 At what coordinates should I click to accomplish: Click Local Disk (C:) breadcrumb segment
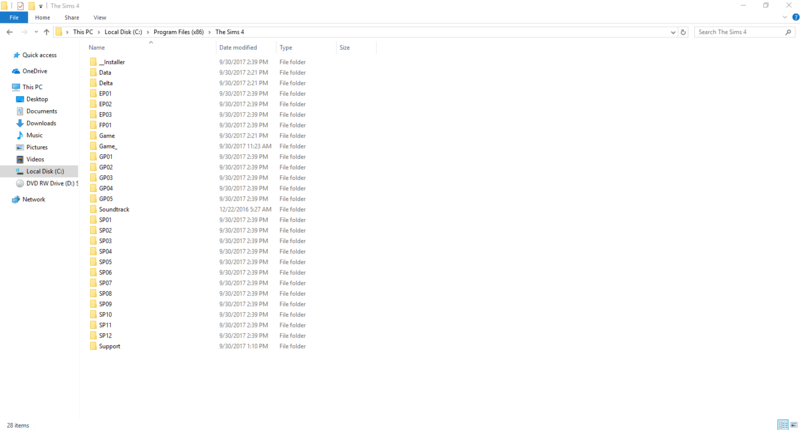click(x=123, y=32)
